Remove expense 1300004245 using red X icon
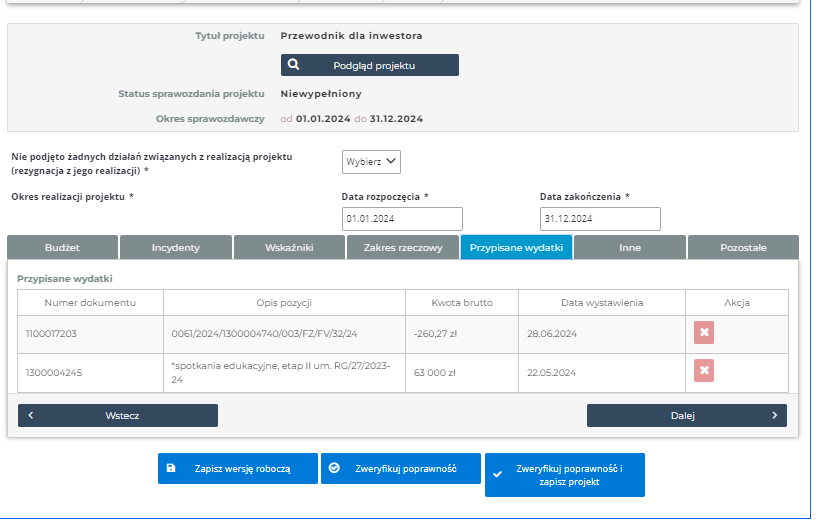 click(704, 372)
